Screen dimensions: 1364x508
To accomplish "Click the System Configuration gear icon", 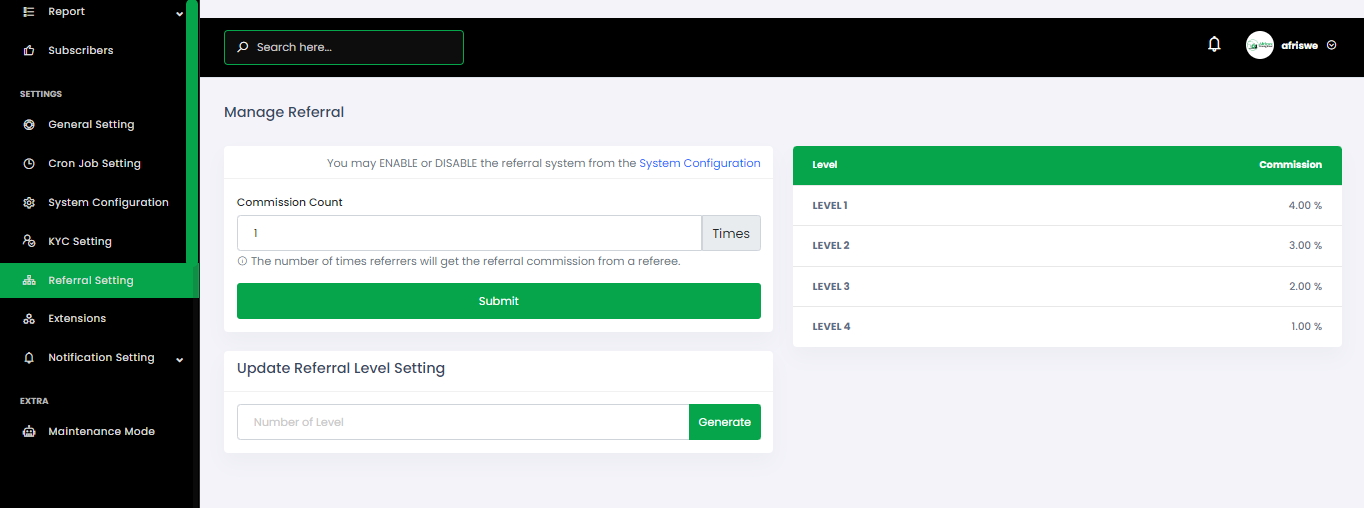I will [28, 203].
